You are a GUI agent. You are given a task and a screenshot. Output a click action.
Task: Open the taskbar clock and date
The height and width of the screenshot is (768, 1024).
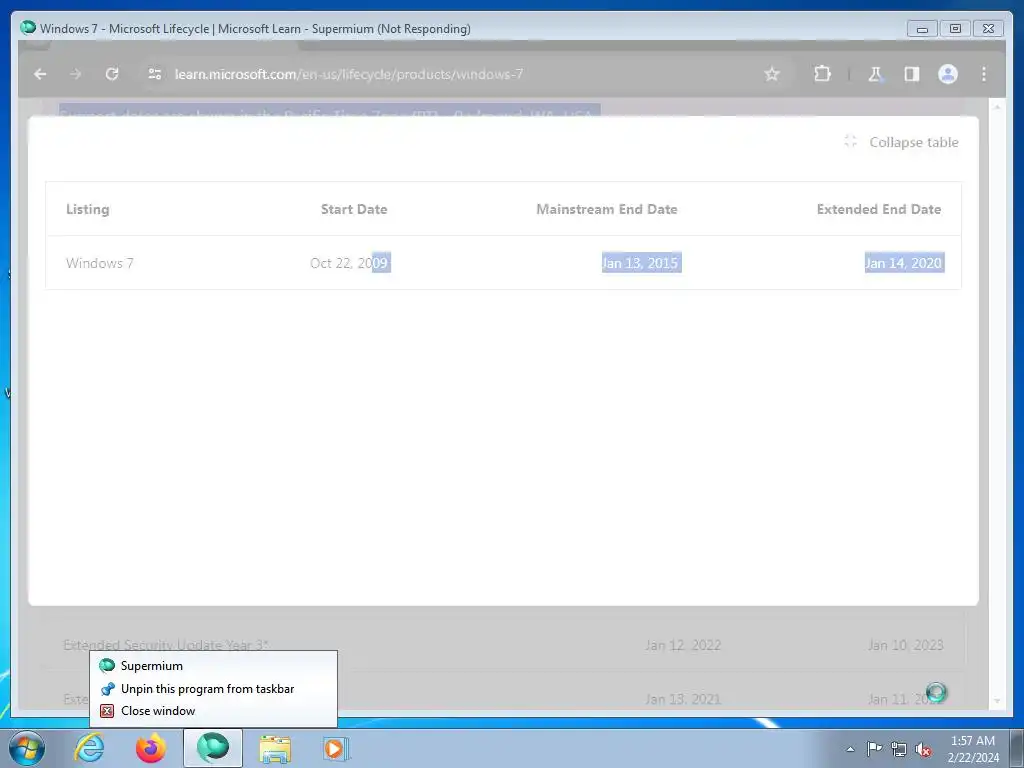pos(973,749)
